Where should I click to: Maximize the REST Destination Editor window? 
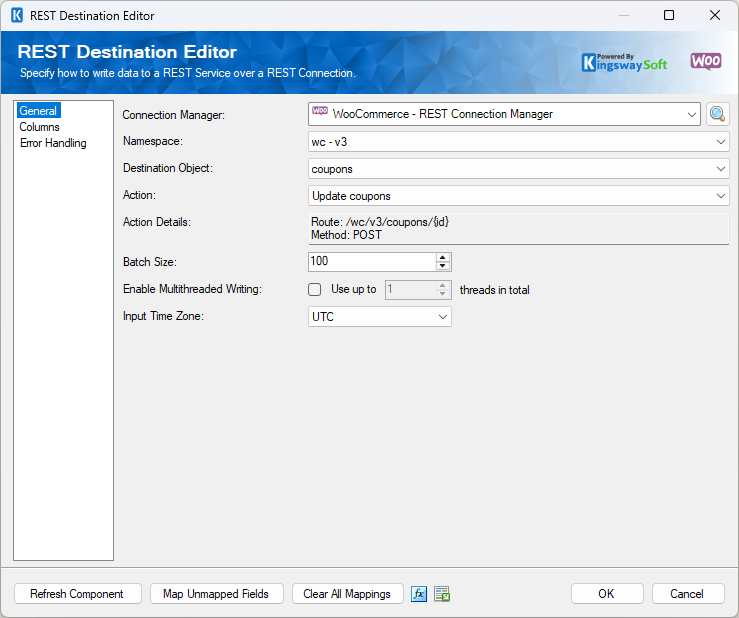(669, 15)
